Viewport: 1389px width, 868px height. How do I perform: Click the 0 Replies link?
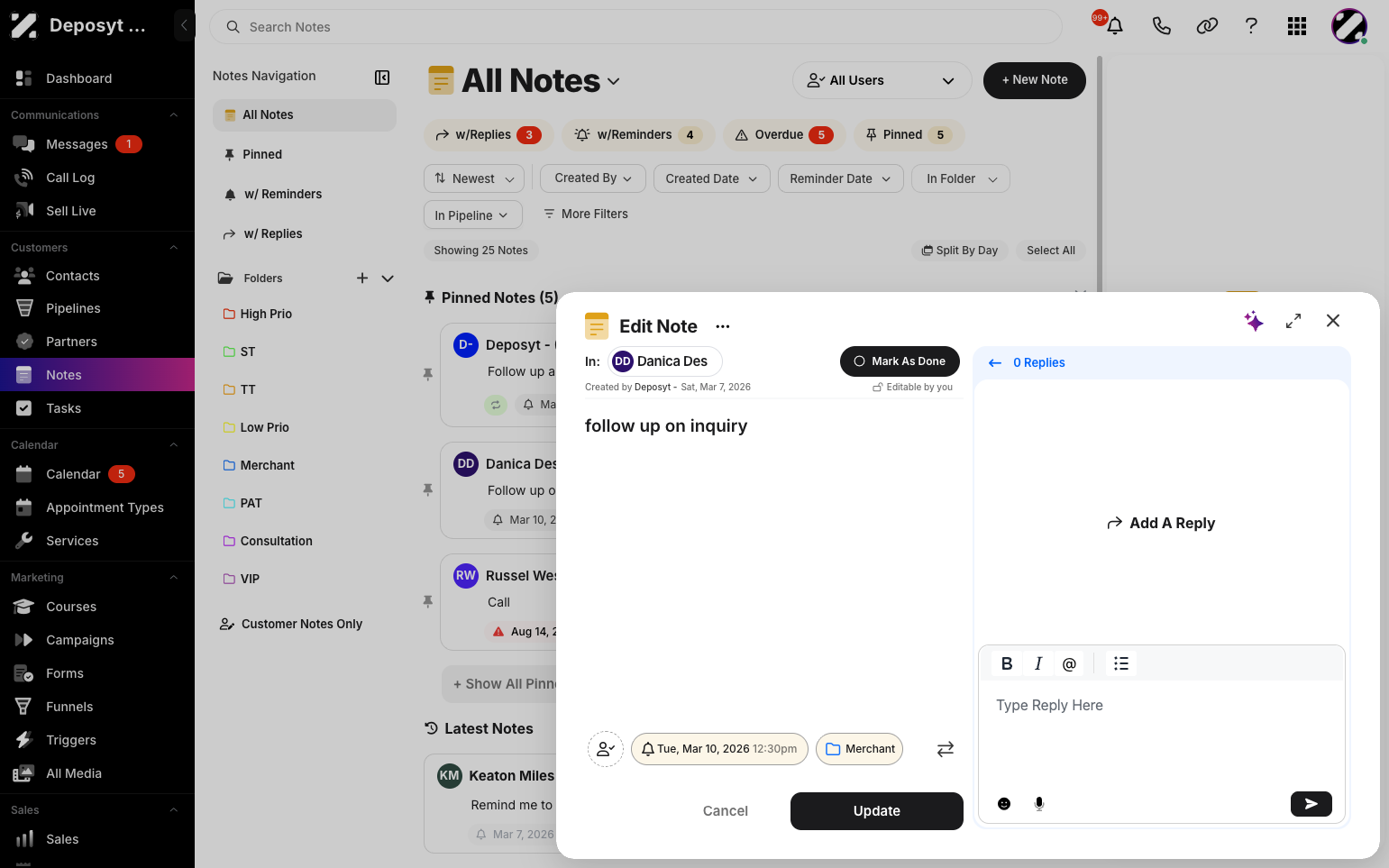click(1039, 362)
